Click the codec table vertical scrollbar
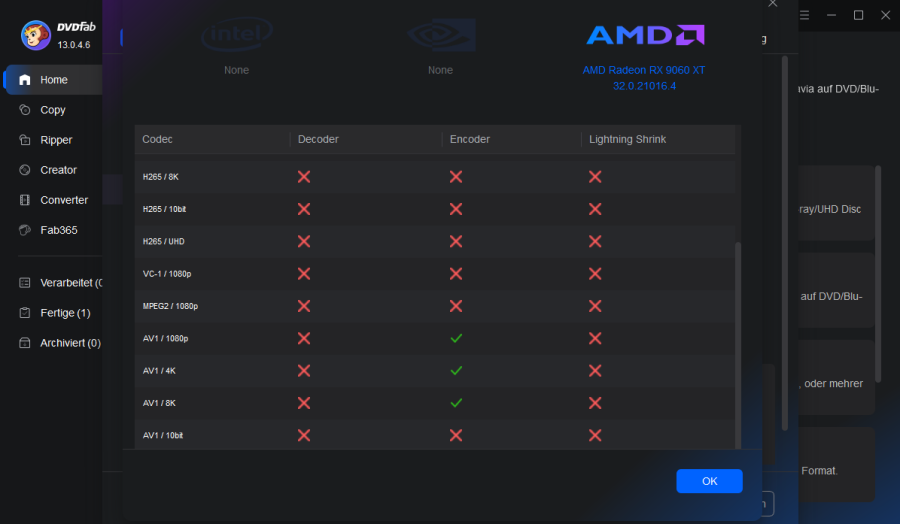The image size is (900, 524). tap(739, 340)
